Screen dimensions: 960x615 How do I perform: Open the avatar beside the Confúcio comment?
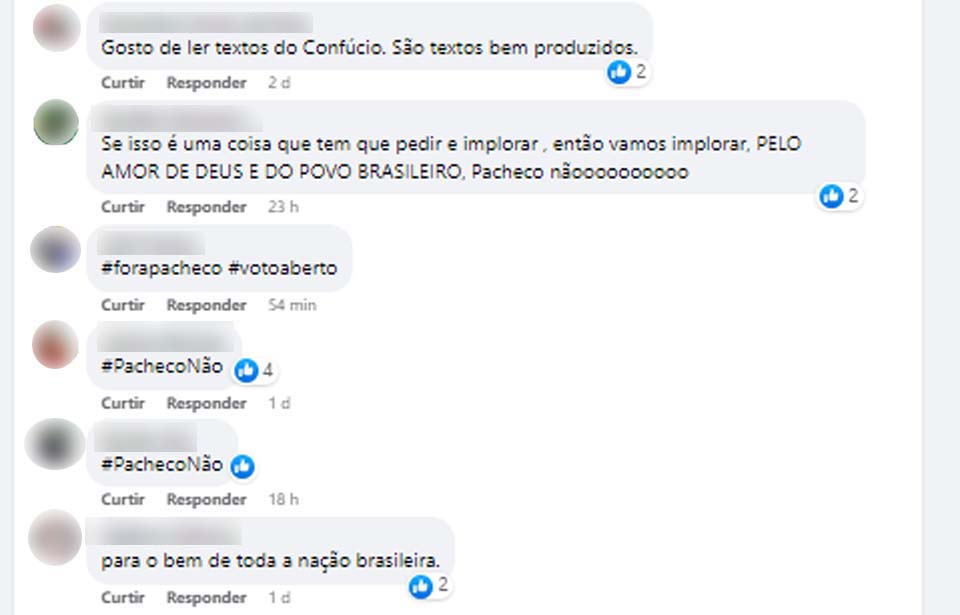point(56,27)
